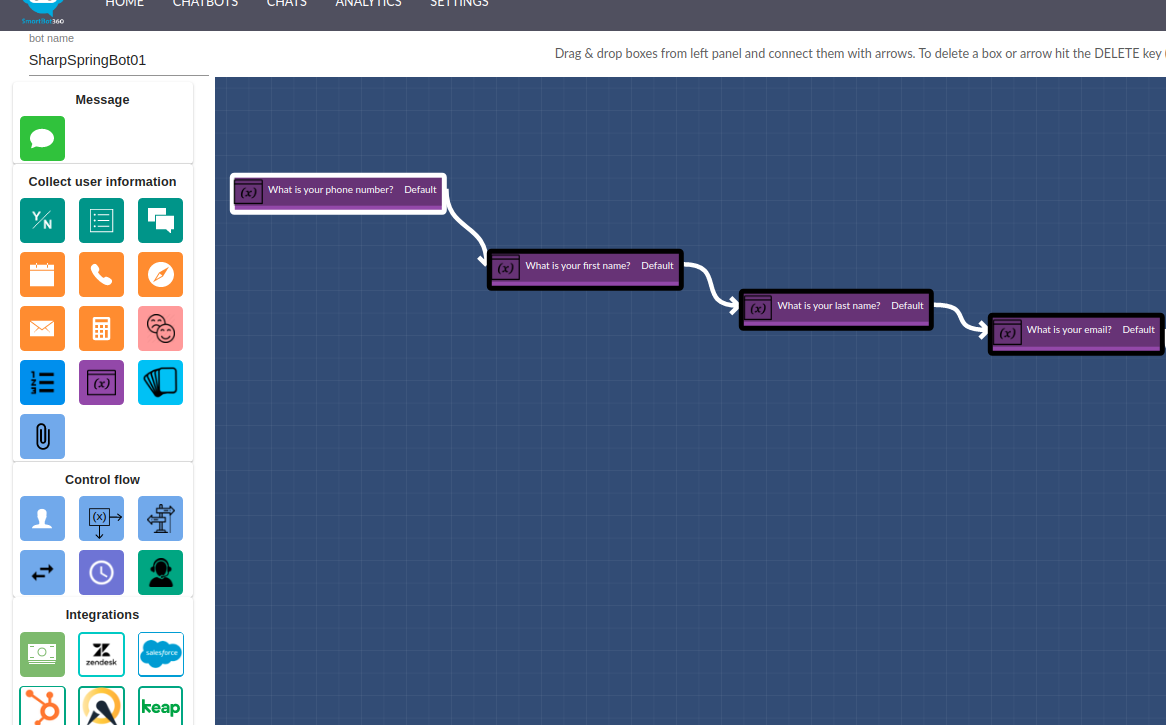
Task: Select the paperclip attachment block
Action: [42, 436]
